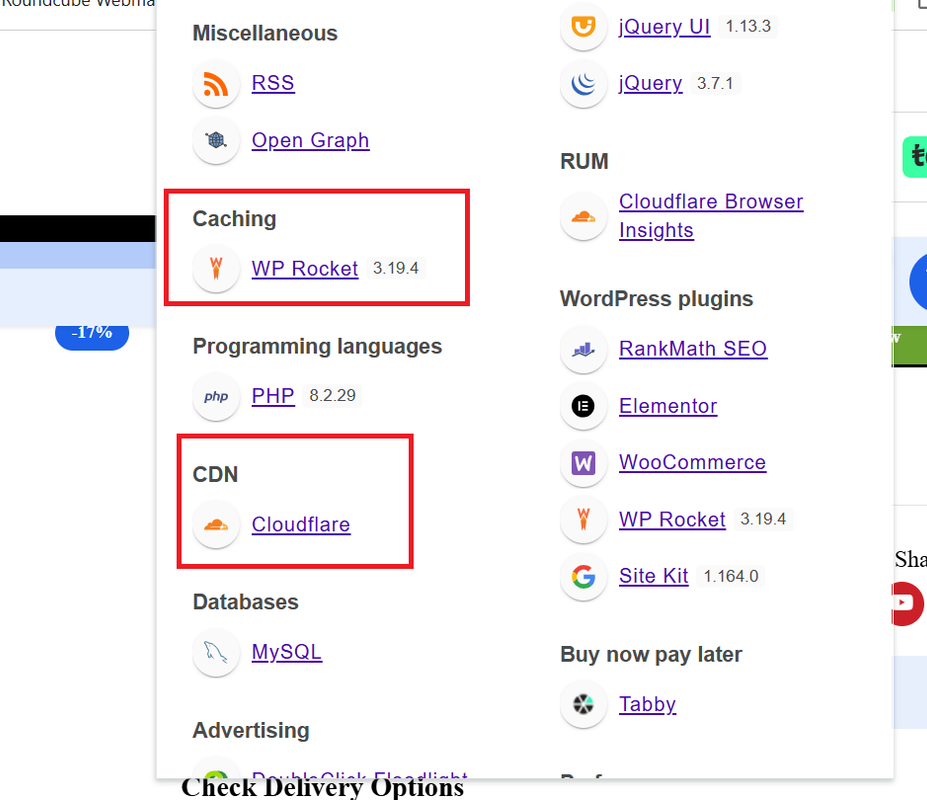Click the RankMath SEO icon
Image resolution: width=927 pixels, height=800 pixels.
point(584,349)
